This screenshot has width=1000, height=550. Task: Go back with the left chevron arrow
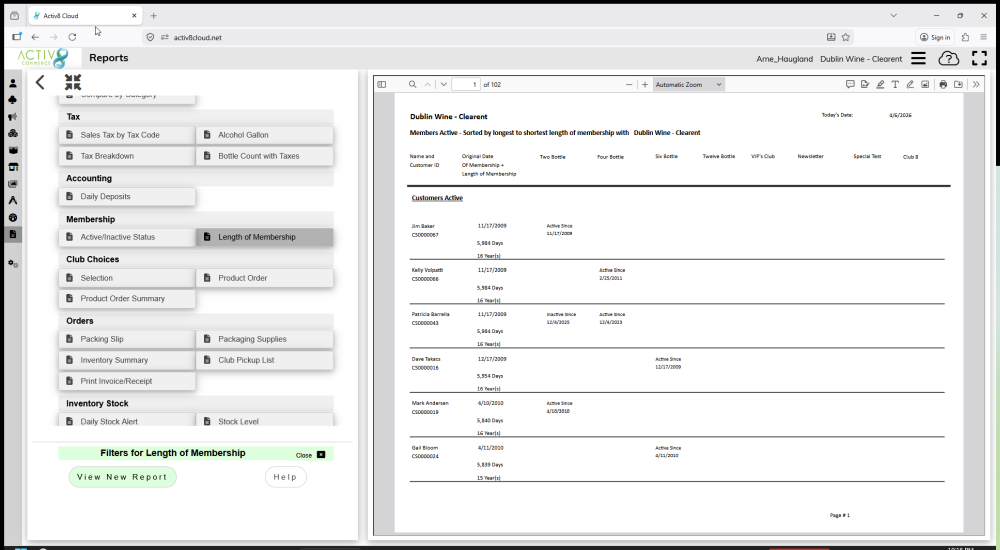pos(40,82)
